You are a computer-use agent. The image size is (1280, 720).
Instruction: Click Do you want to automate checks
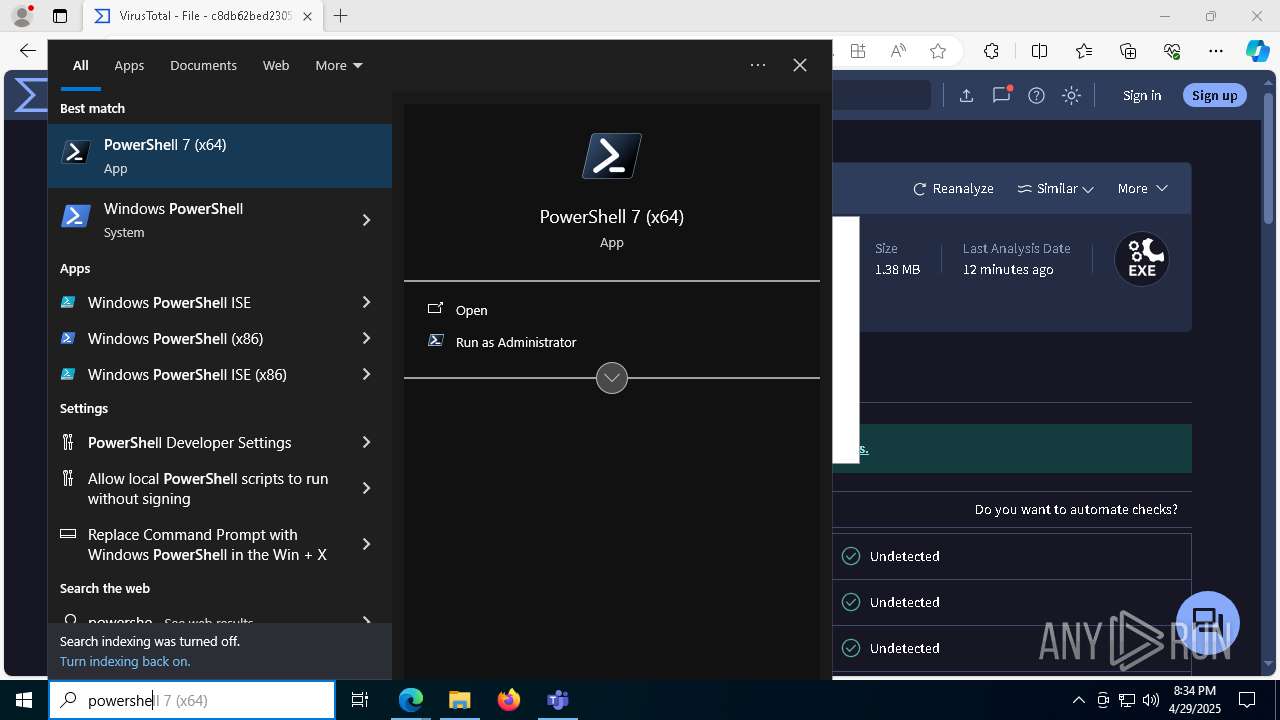tap(1076, 509)
